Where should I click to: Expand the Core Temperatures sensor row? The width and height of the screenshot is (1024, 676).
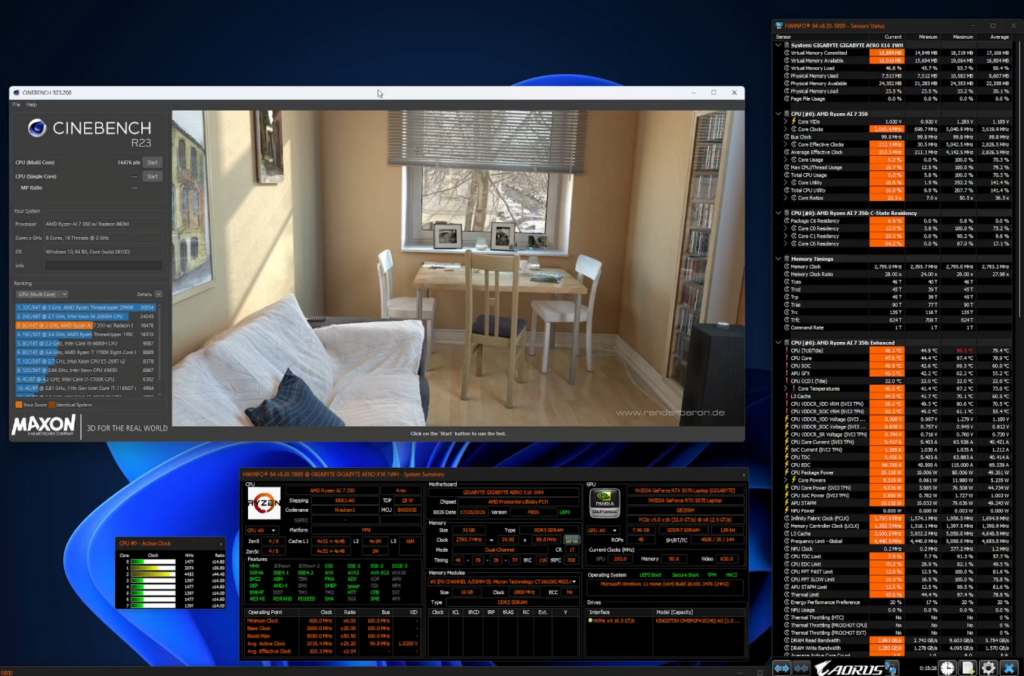pos(786,389)
